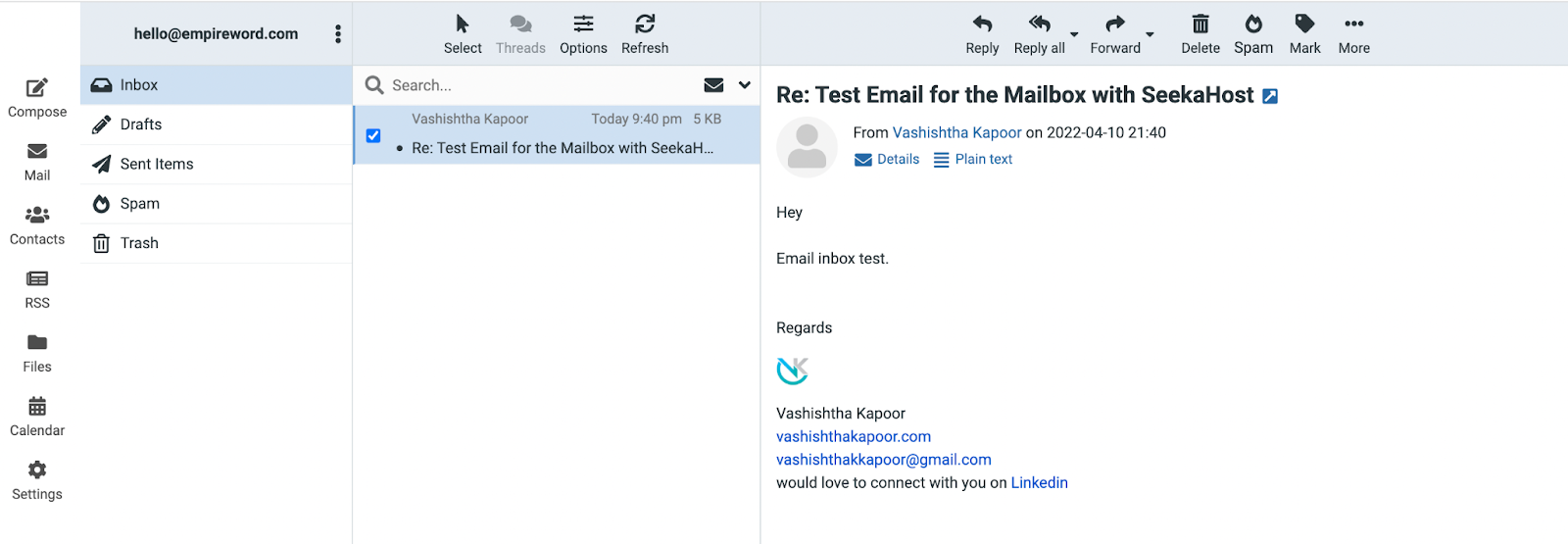Open the Sent Items folder
The image size is (1568, 544).
pyautogui.click(x=157, y=165)
